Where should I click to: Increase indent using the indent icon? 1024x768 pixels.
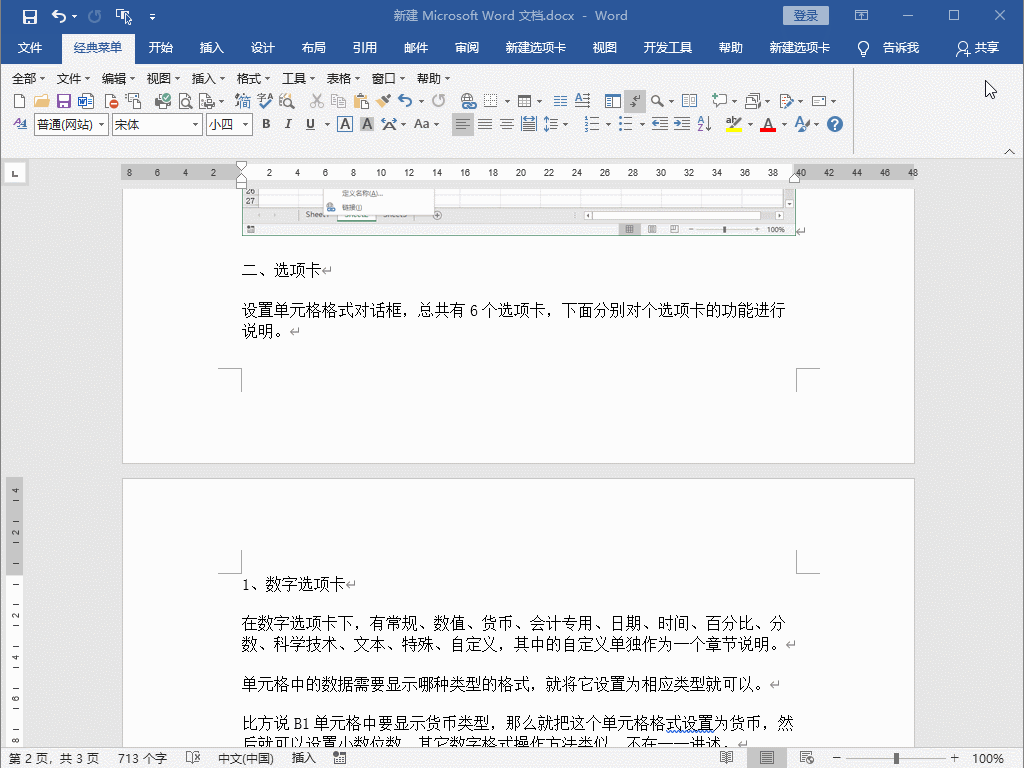(x=682, y=124)
